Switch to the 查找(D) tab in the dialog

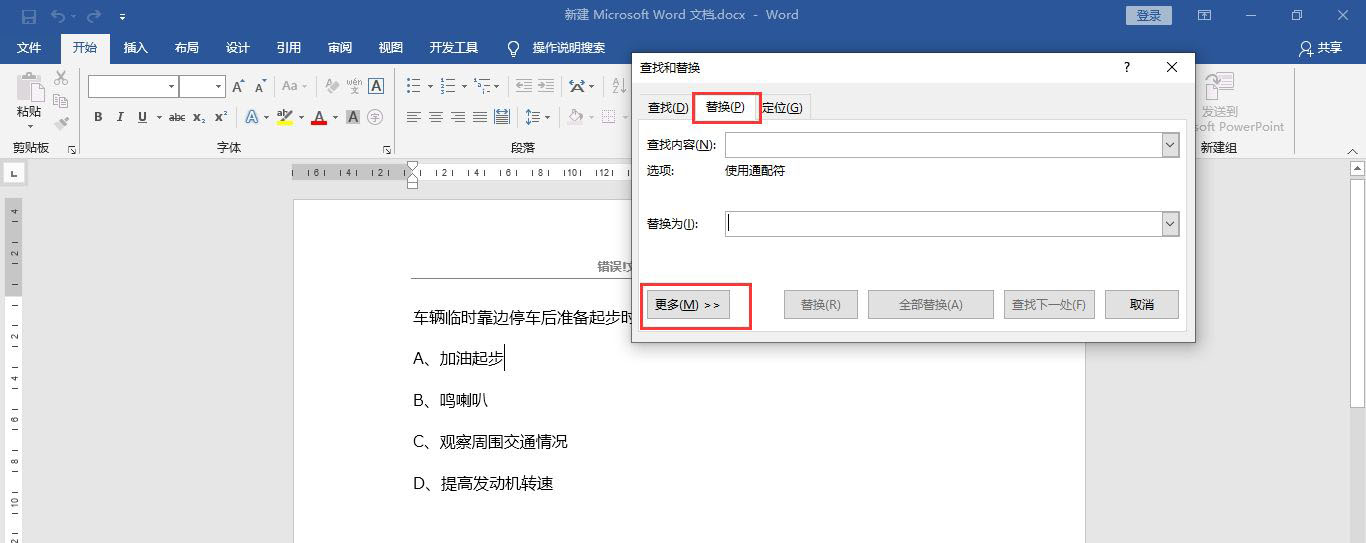coord(668,108)
